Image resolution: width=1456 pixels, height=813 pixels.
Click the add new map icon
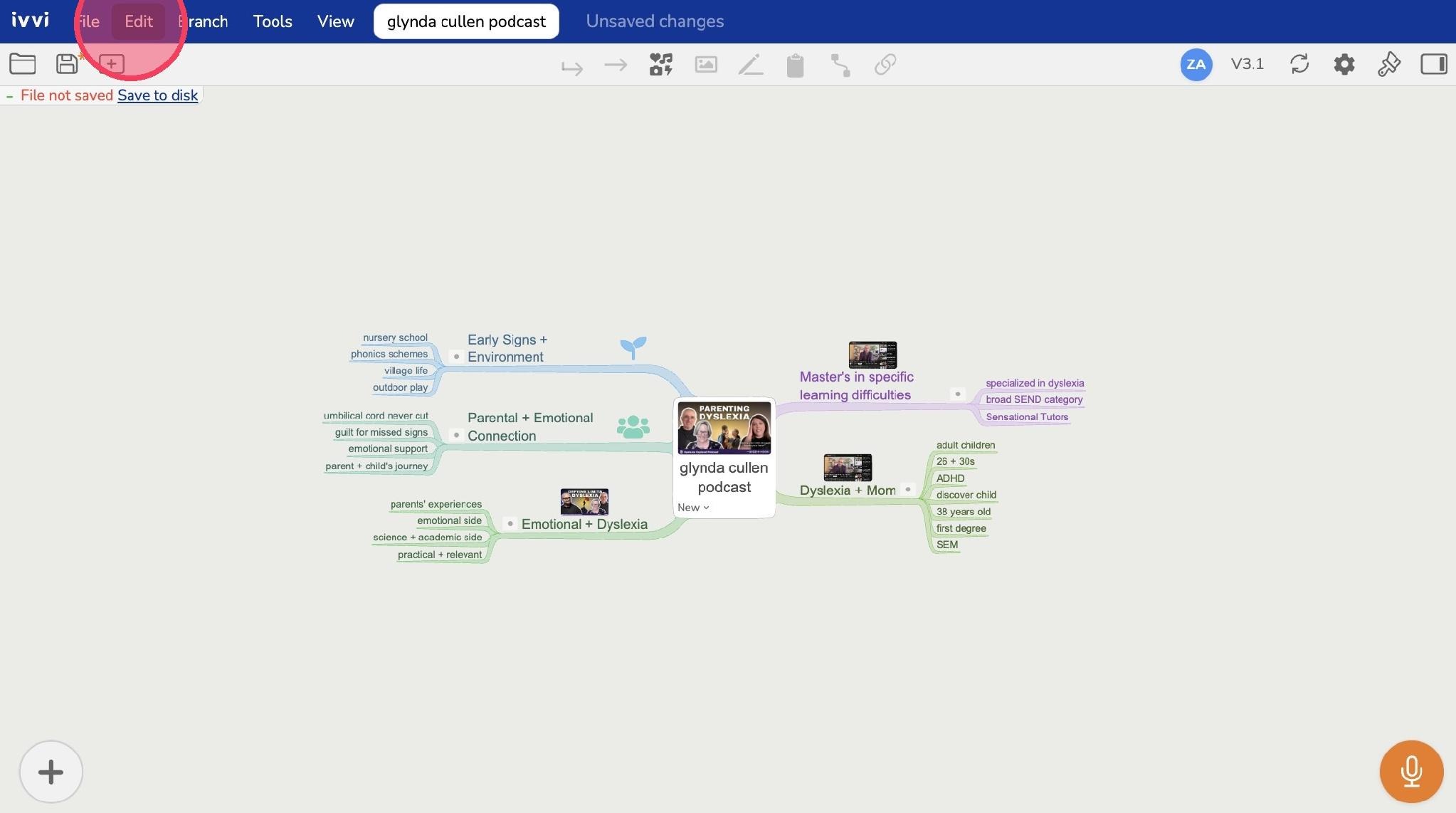pos(112,64)
